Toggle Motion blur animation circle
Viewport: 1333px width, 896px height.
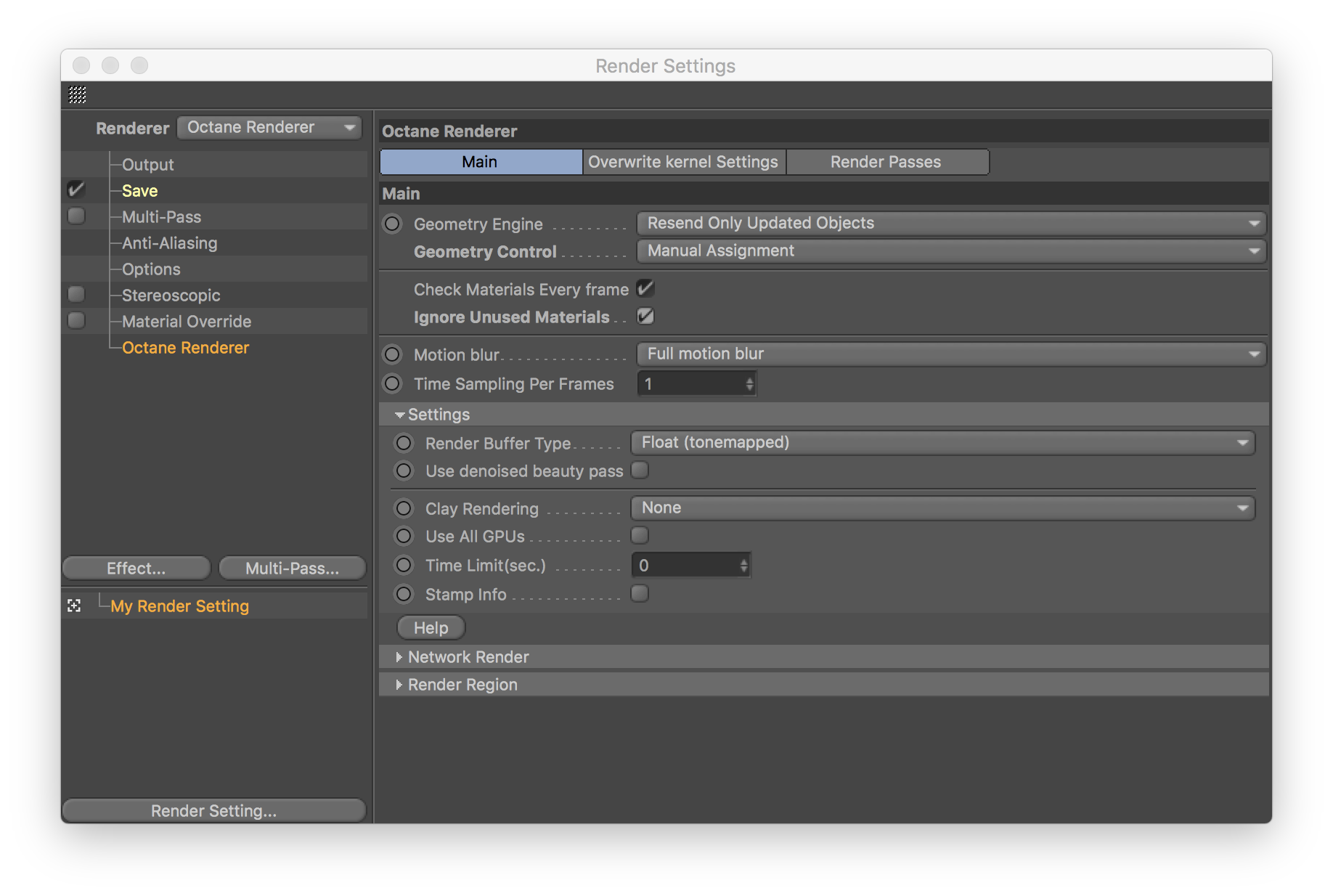392,354
